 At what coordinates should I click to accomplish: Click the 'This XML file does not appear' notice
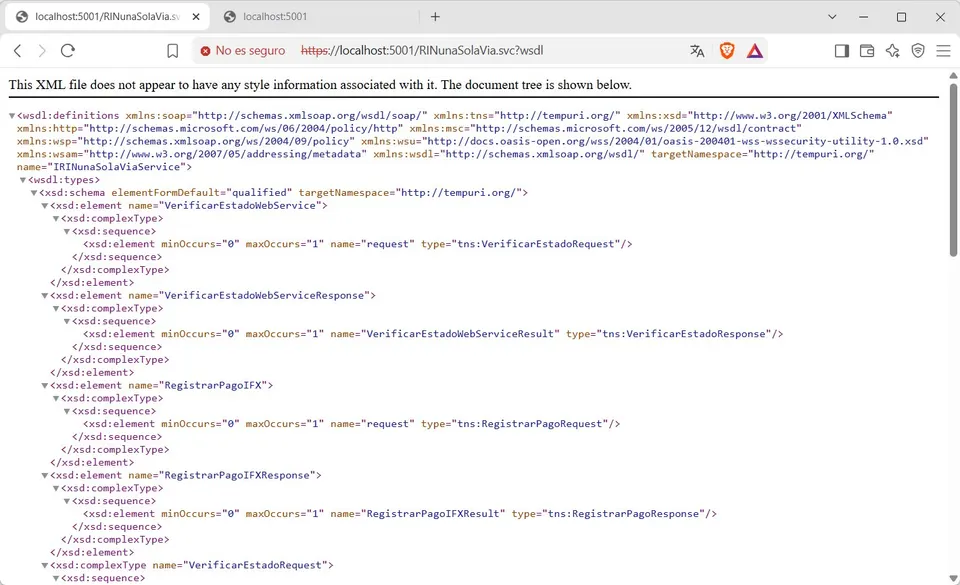pyautogui.click(x=320, y=85)
